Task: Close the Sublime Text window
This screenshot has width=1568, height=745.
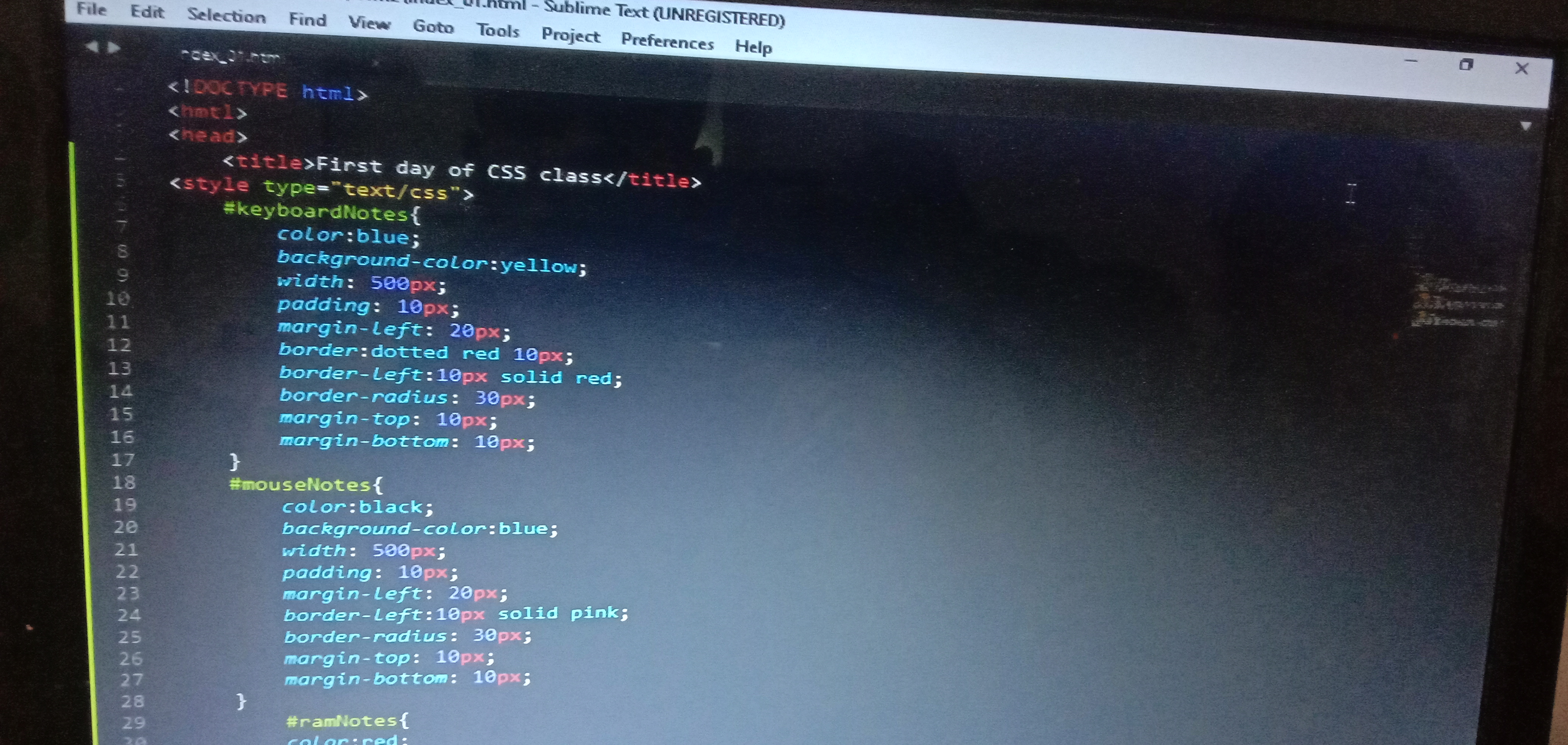Action: click(1521, 68)
